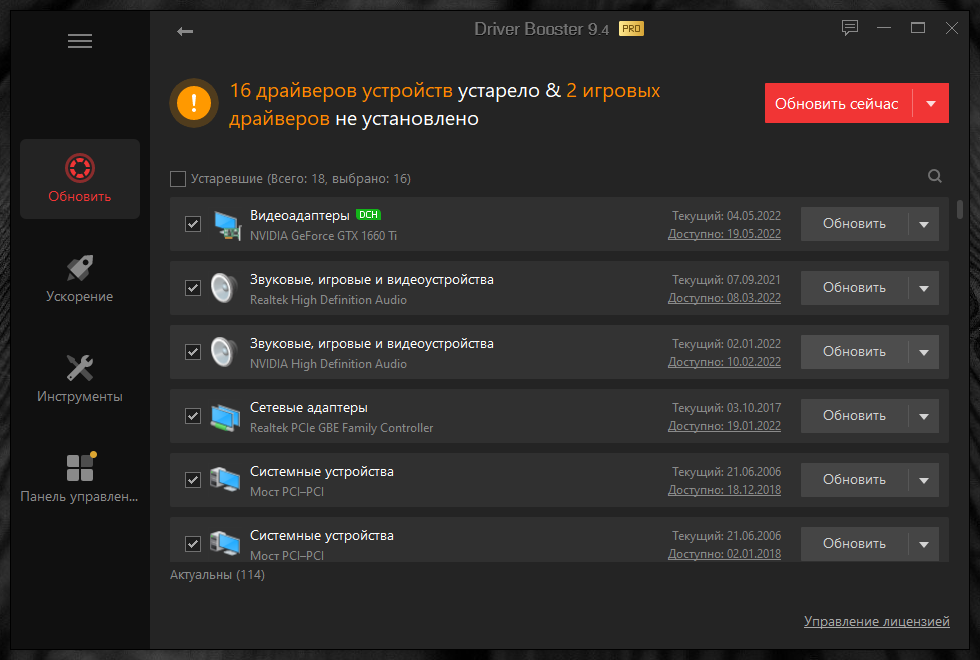Open available version link Доступно: 19.05.2022
Viewport: 980px width, 660px height.
[724, 234]
